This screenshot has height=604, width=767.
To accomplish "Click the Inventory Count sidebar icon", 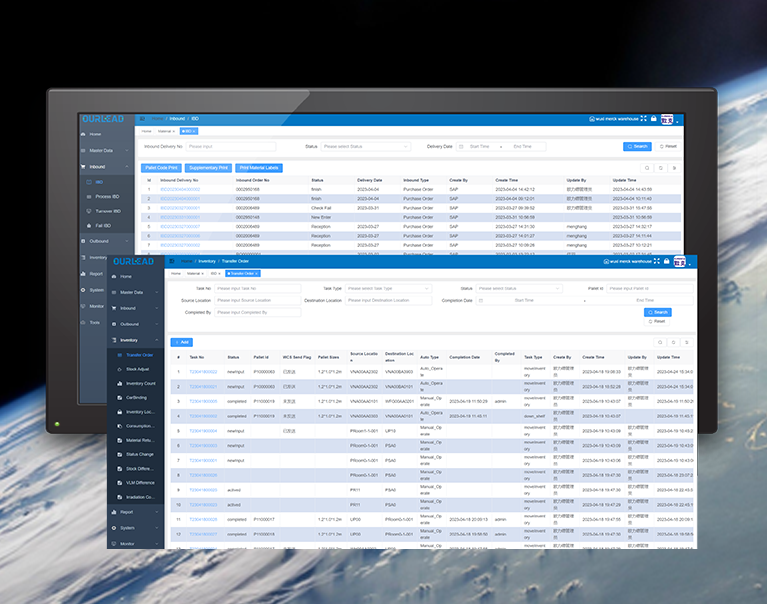I will 119,383.
